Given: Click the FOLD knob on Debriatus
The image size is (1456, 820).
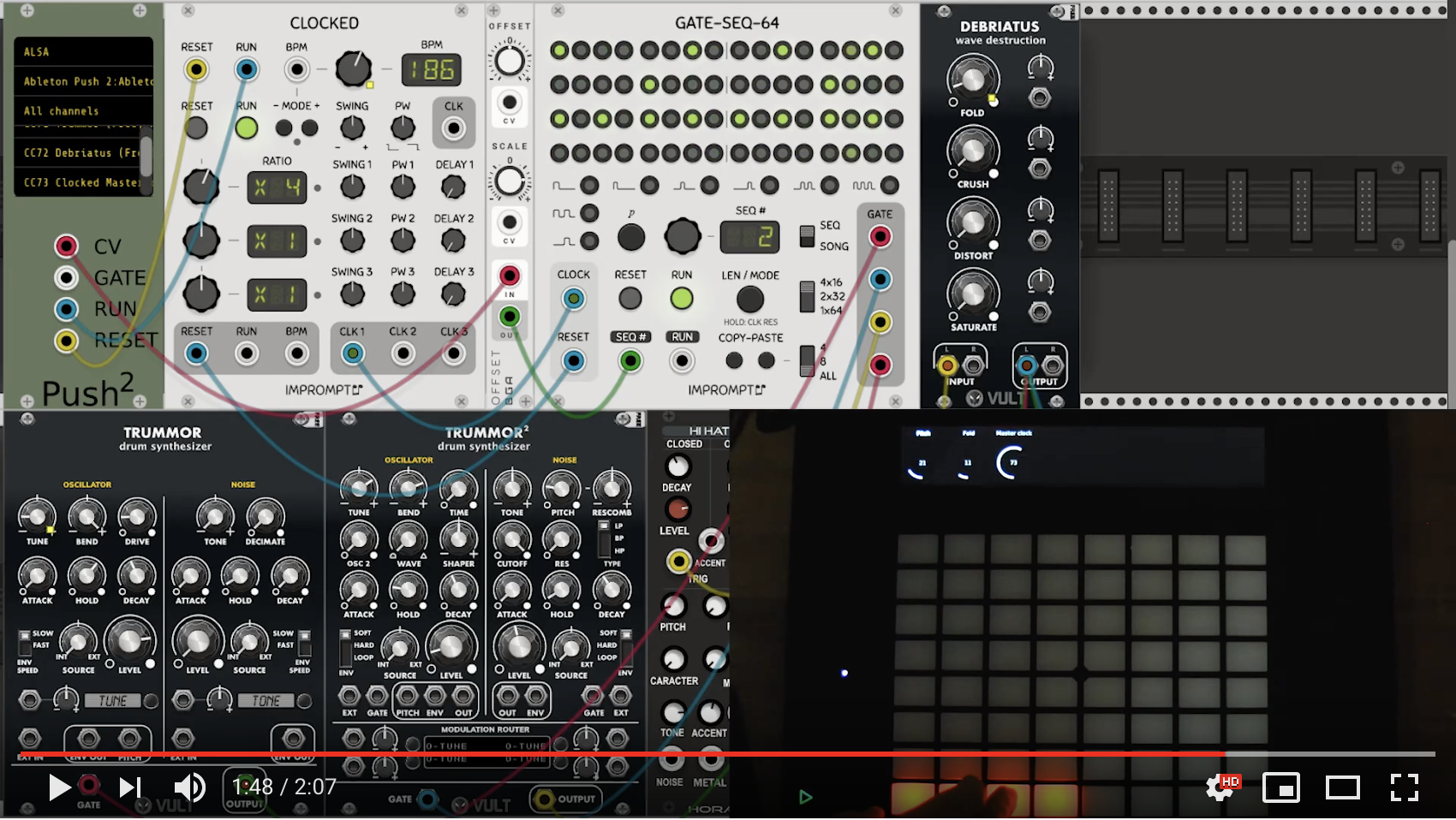Looking at the screenshot, I should point(972,80).
